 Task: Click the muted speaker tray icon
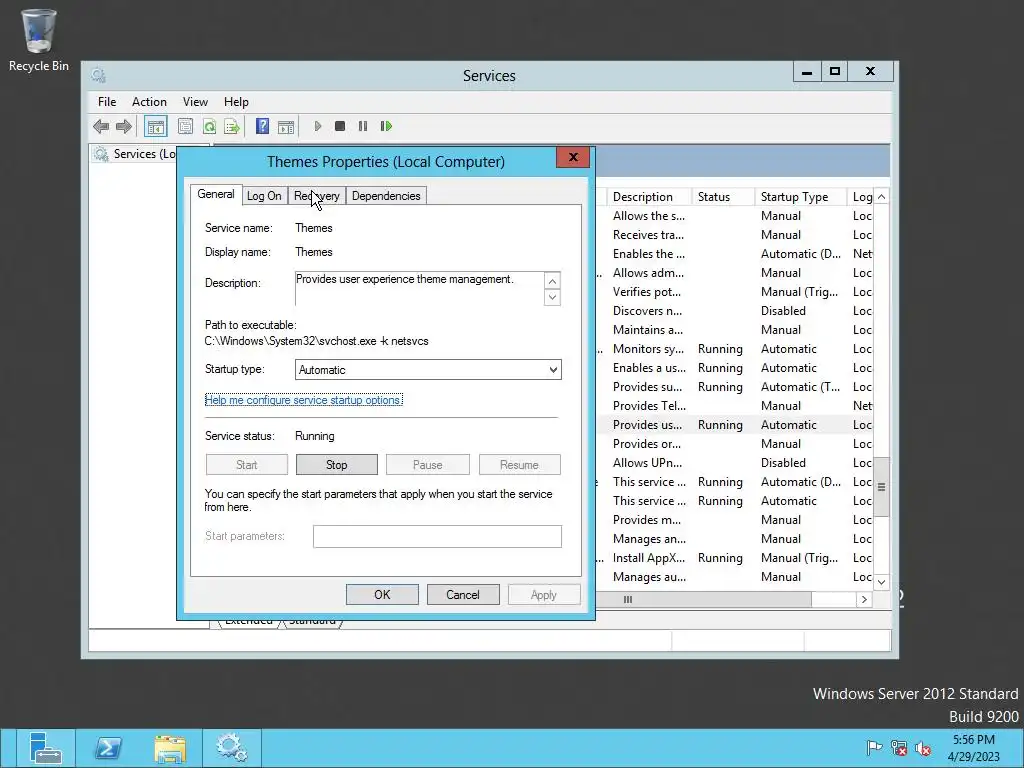[923, 748]
